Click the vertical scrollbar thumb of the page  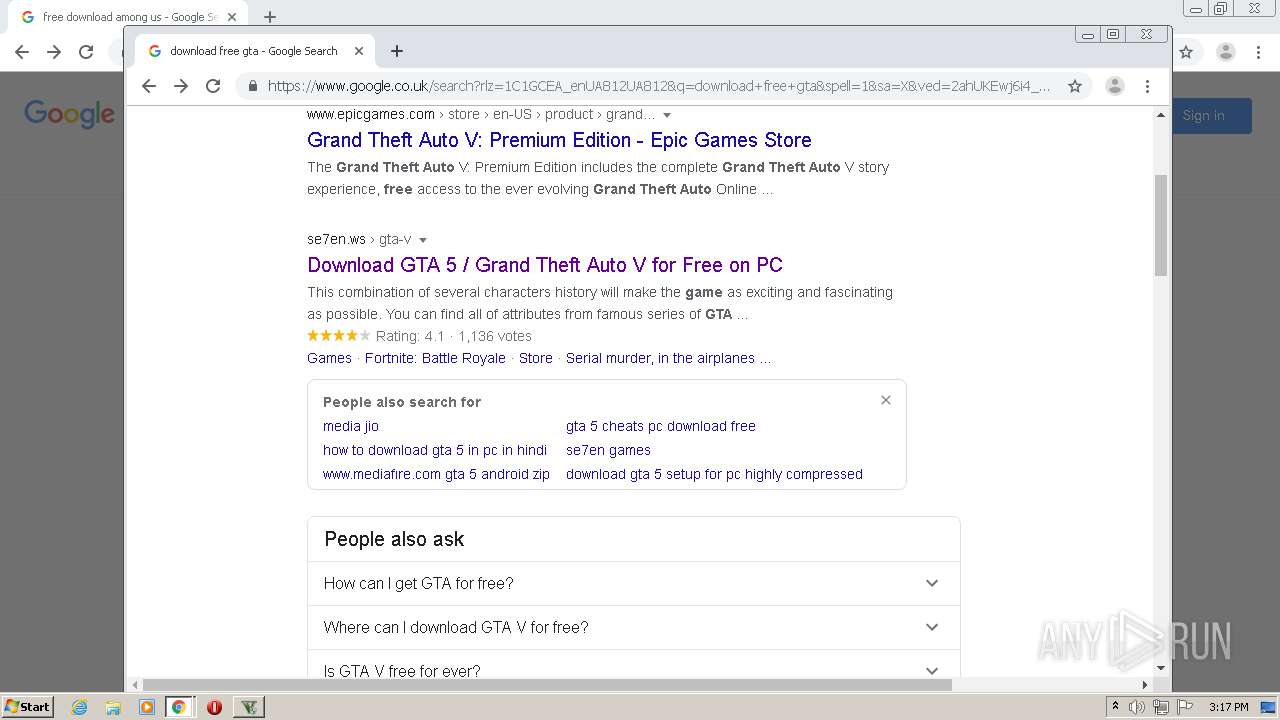tap(1161, 225)
